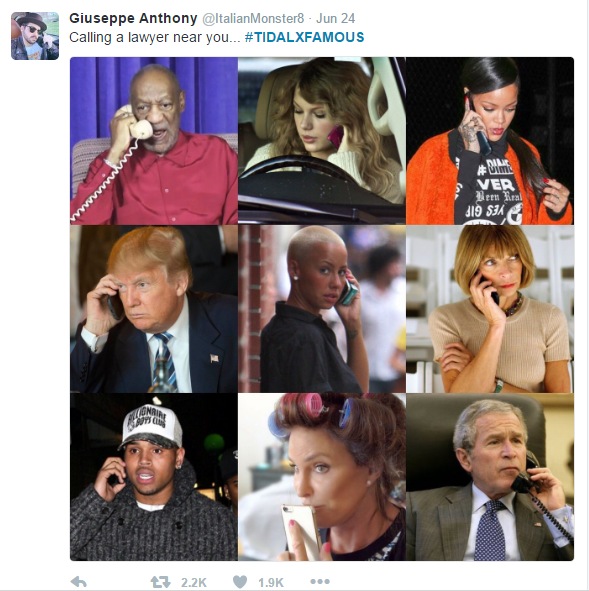View the 1.9K likes count
The image size is (589, 591).
271,582
